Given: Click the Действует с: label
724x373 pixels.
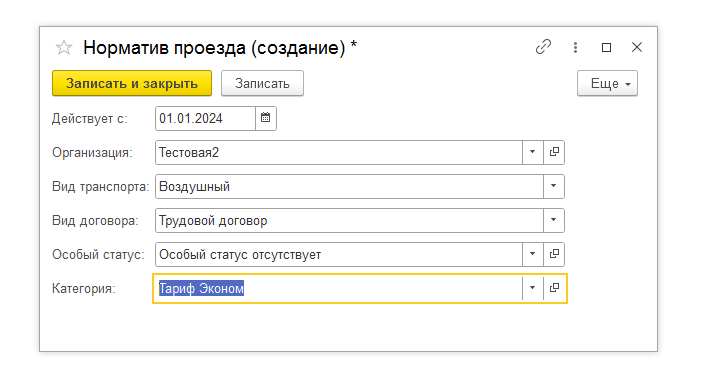Looking at the screenshot, I should (x=90, y=119).
